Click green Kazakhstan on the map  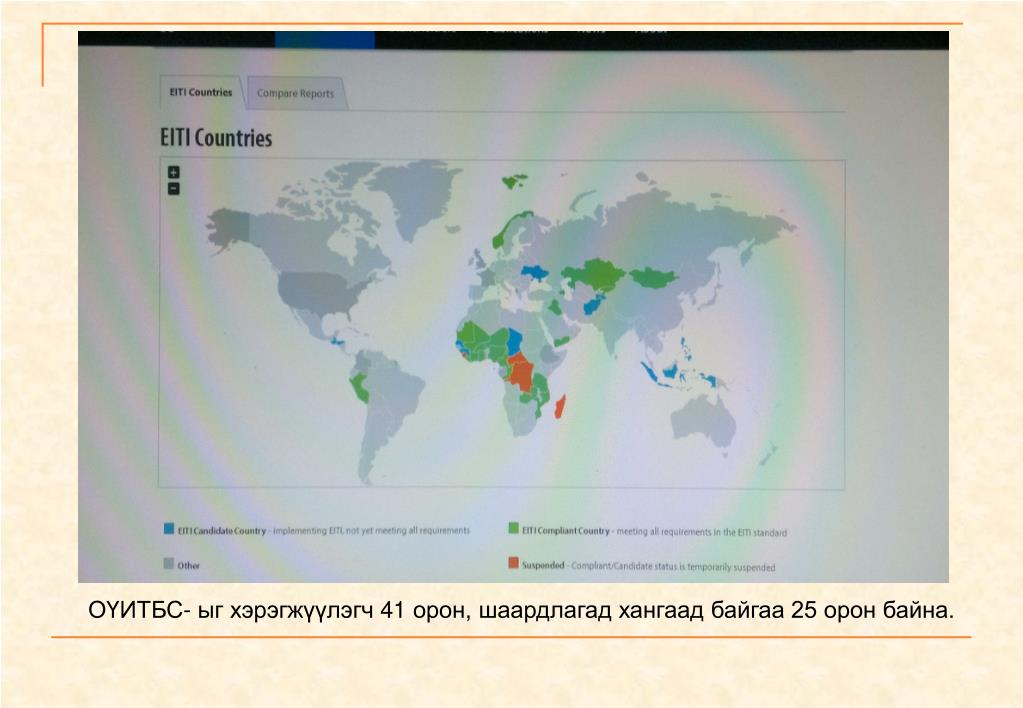(x=597, y=274)
